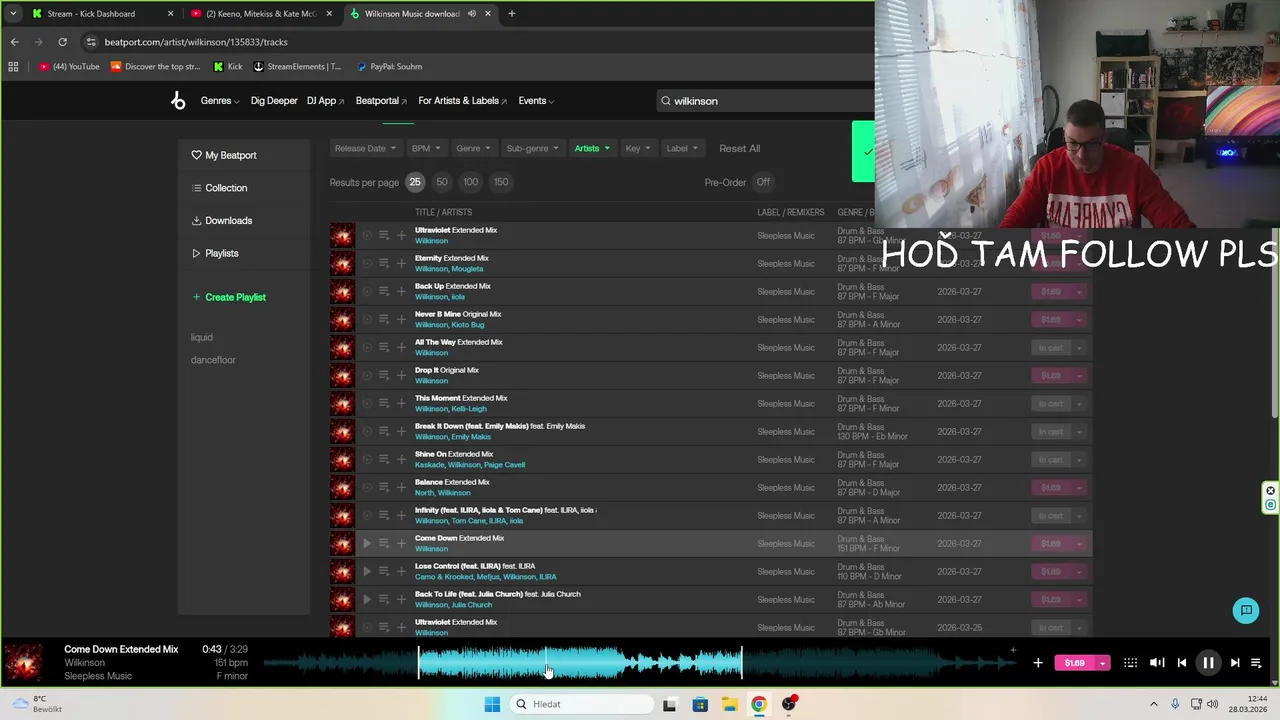Buy Come Down for $1.69 in player bar

pos(1075,662)
